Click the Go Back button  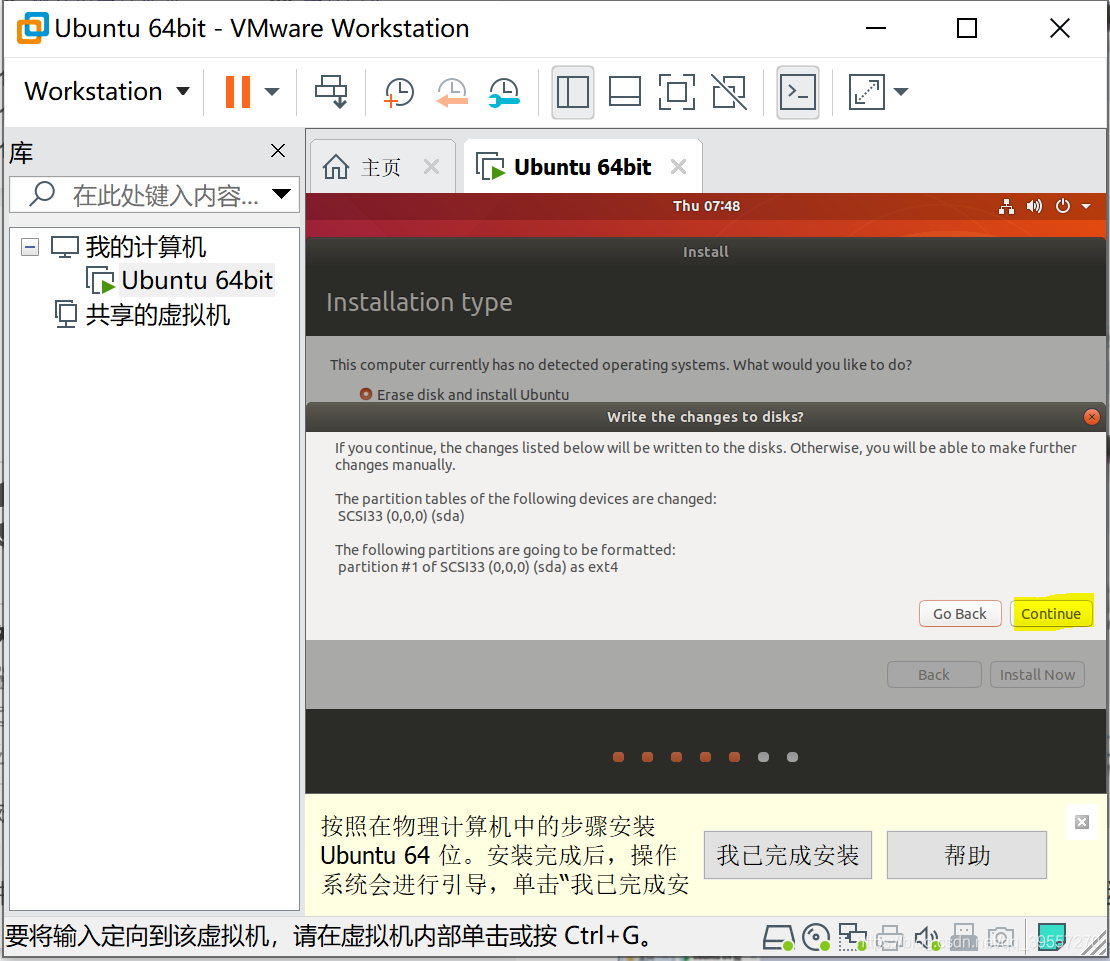coord(960,614)
